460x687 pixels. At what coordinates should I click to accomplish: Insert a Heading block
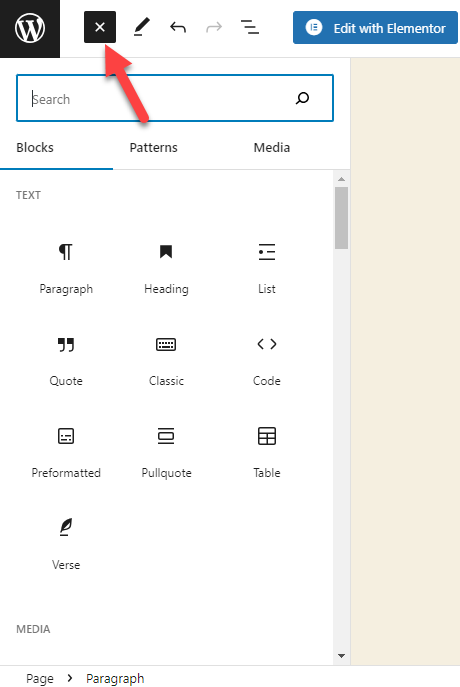click(x=166, y=269)
